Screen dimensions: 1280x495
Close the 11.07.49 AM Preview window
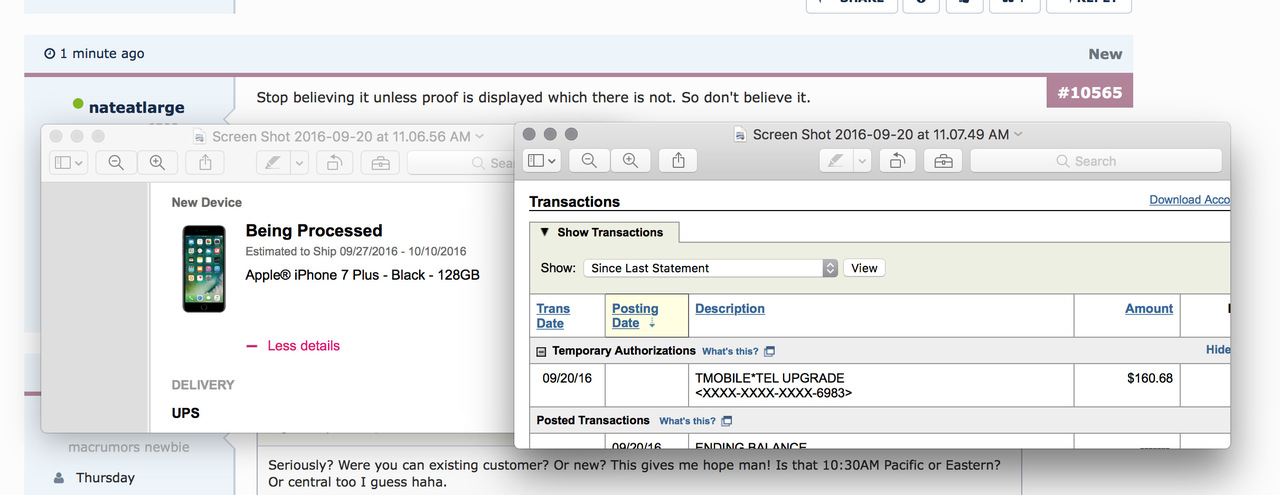click(530, 134)
